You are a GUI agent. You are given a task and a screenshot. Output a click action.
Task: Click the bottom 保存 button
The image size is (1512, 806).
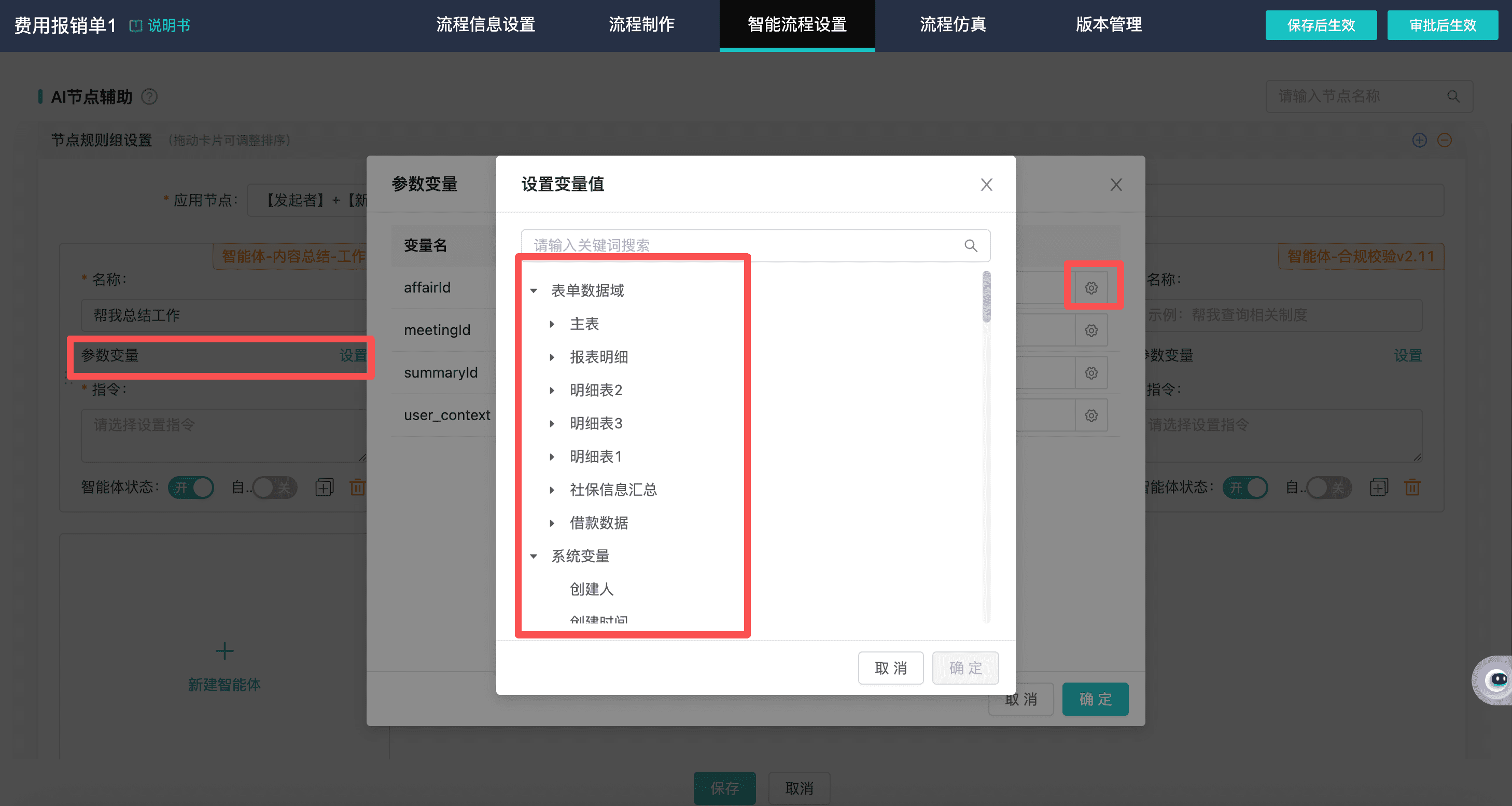724,788
